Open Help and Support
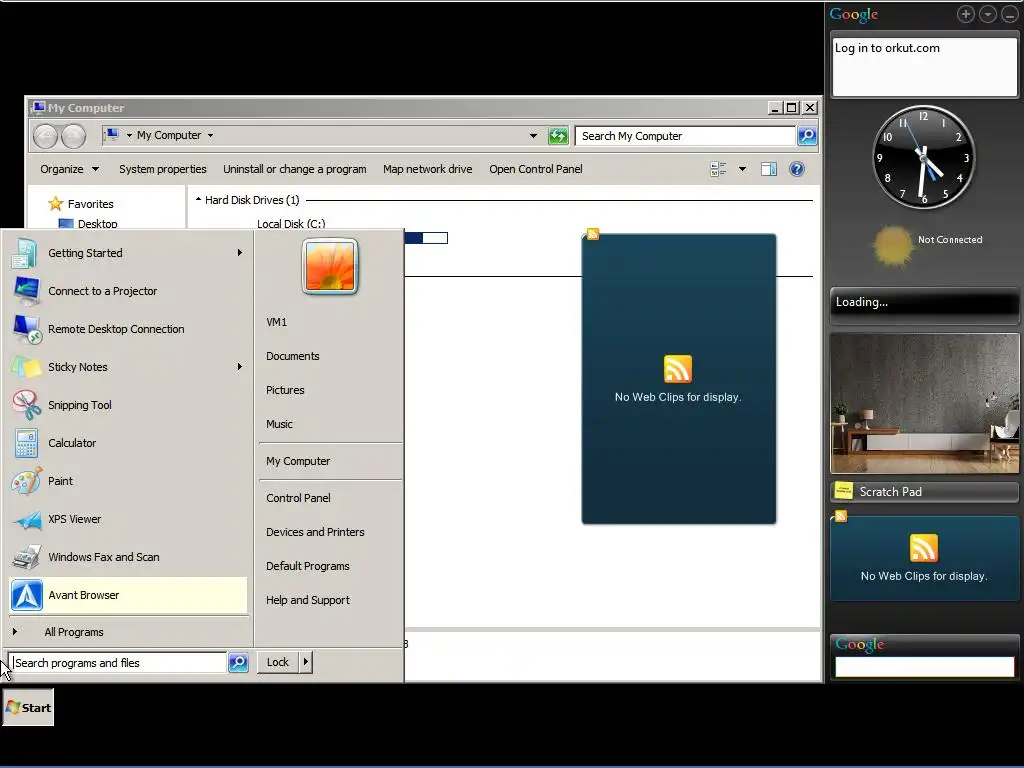This screenshot has height=768, width=1024. 308,600
